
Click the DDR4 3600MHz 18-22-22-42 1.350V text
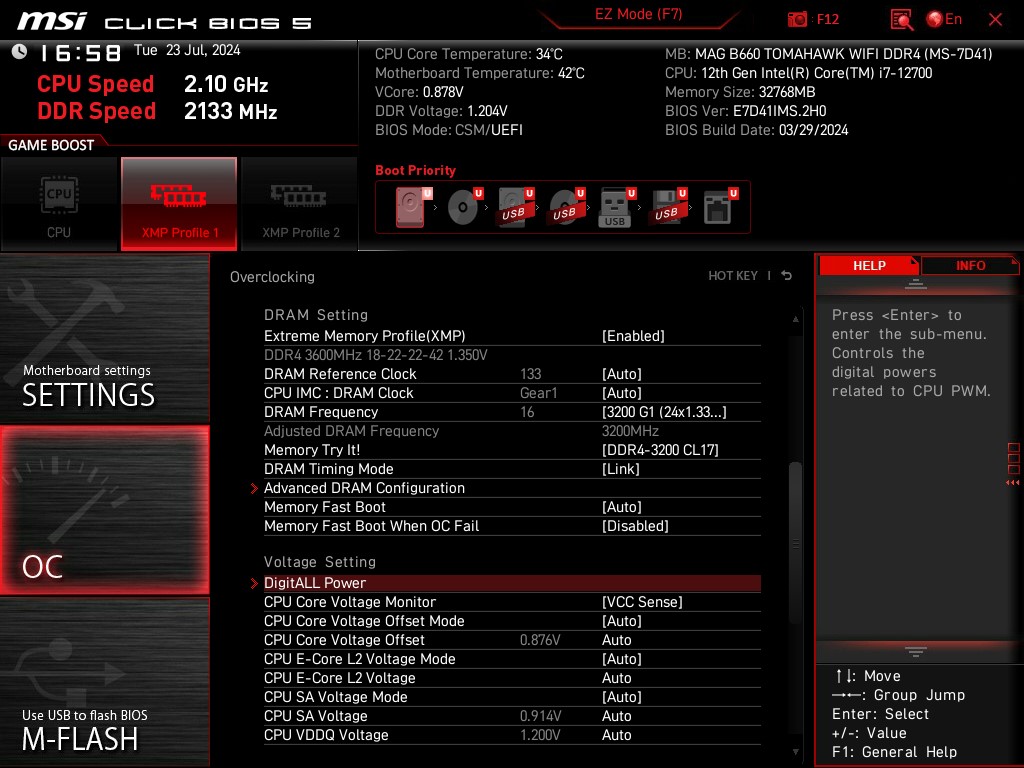coord(376,355)
